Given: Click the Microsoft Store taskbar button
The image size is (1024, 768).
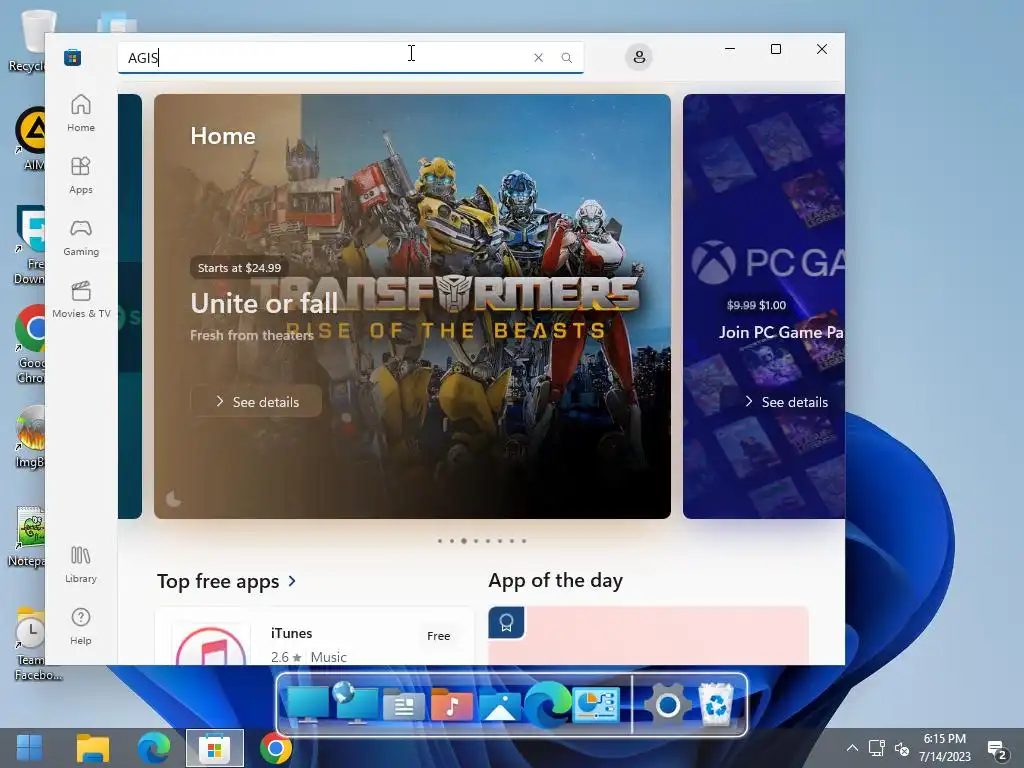Looking at the screenshot, I should pos(215,748).
